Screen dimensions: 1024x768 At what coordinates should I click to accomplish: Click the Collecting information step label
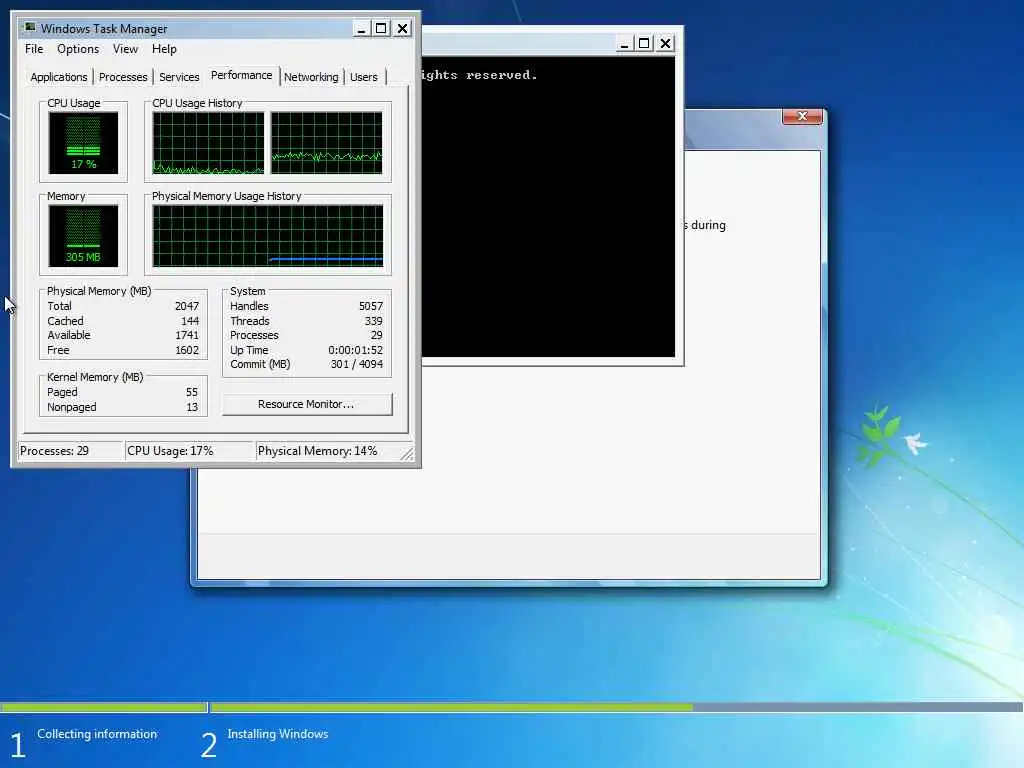point(97,734)
